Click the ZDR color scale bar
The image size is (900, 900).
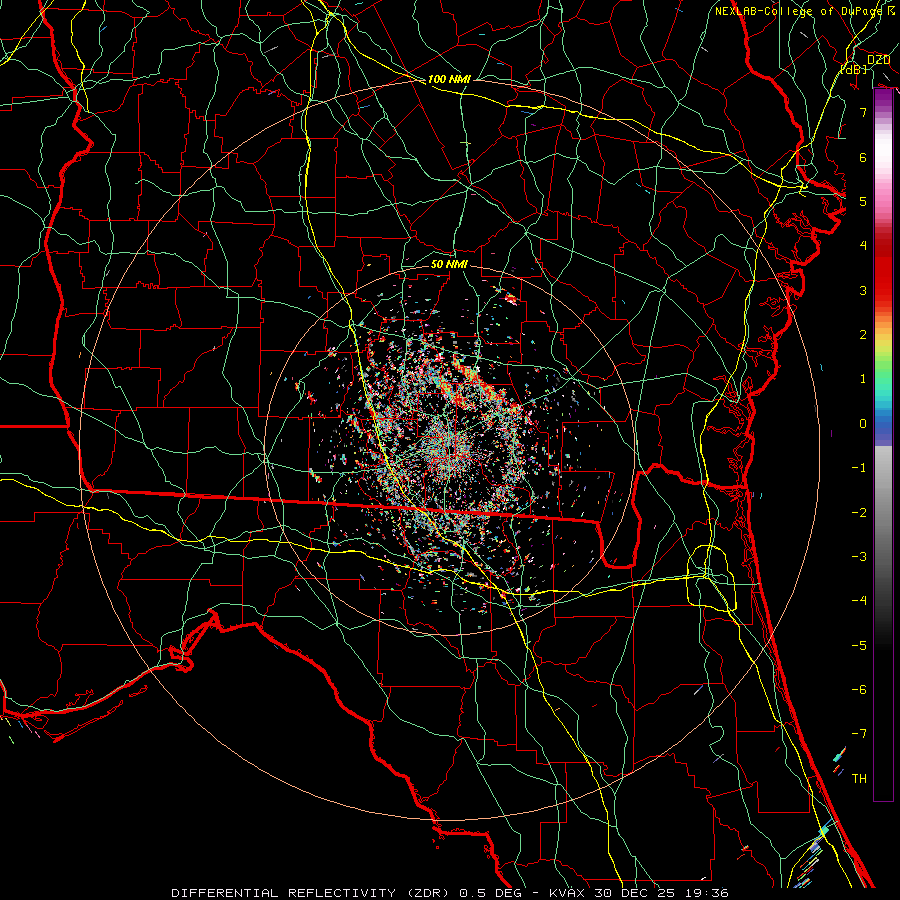[883, 445]
